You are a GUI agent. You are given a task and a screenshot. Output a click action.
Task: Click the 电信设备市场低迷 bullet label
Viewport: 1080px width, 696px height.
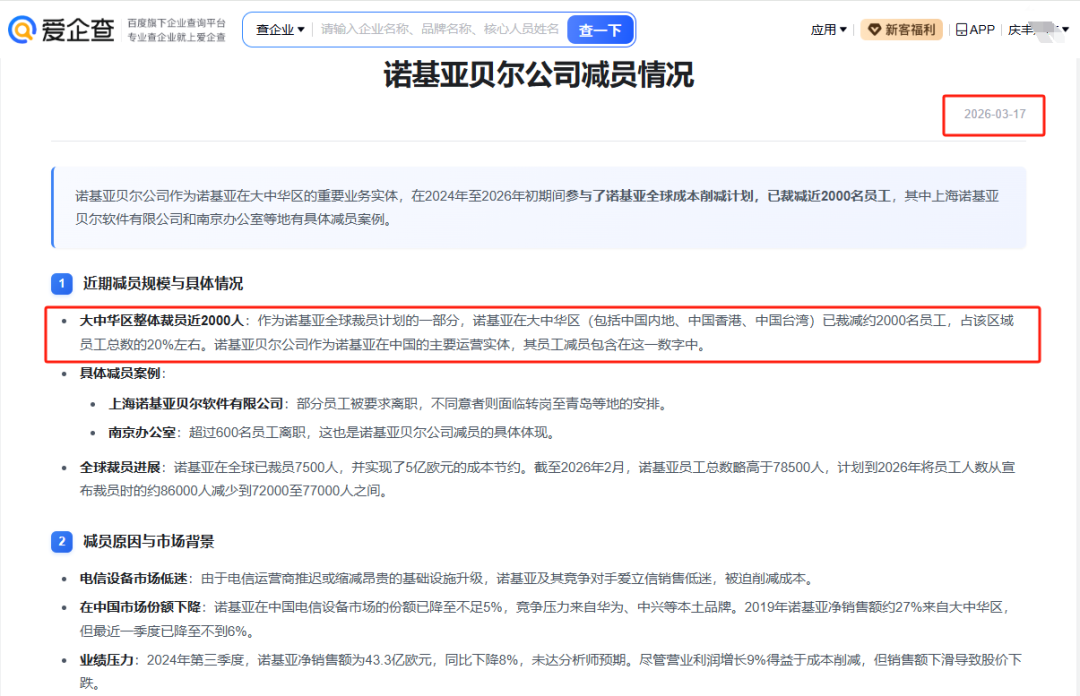(134, 578)
